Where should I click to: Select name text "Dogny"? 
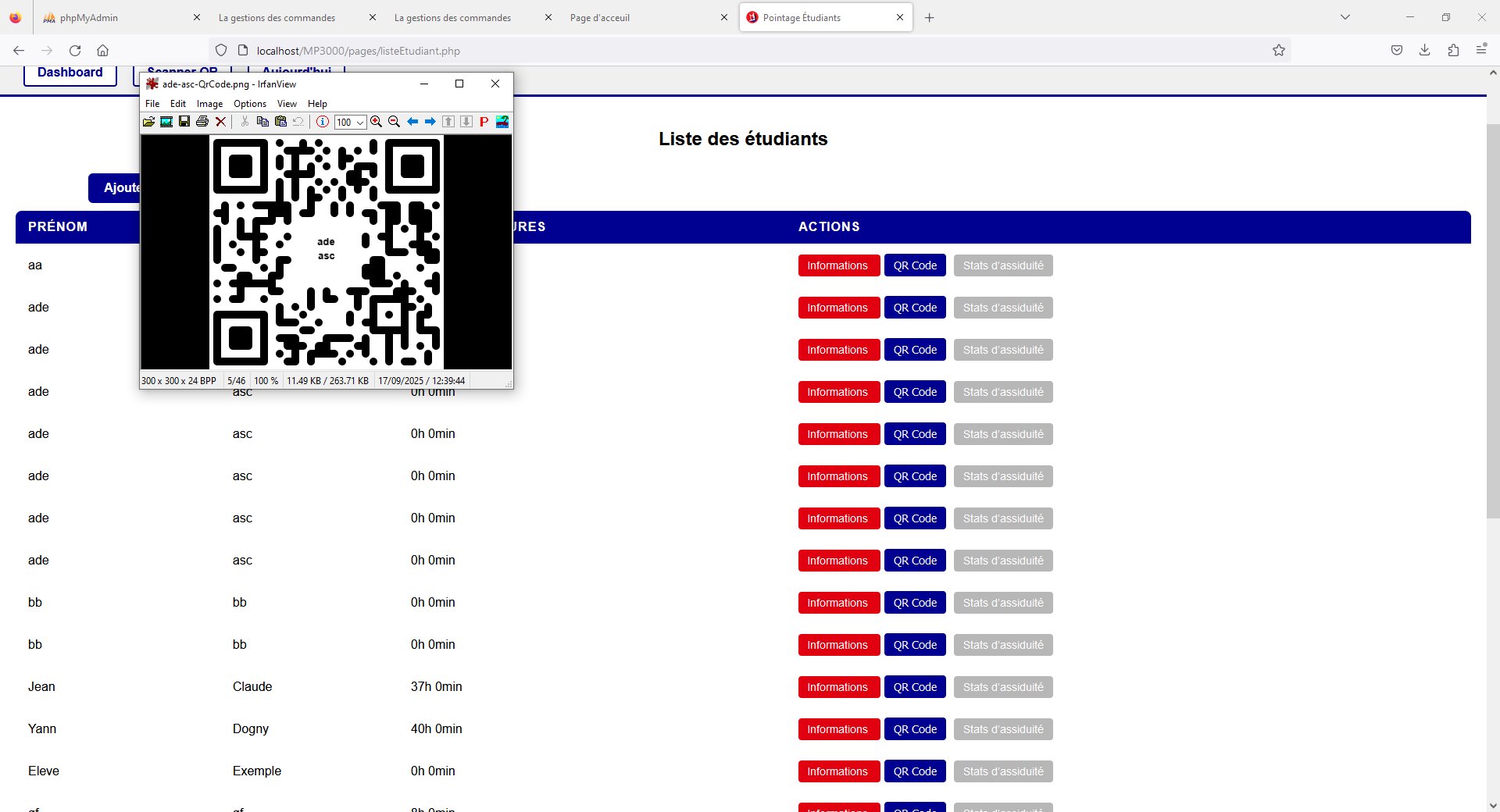click(x=251, y=729)
